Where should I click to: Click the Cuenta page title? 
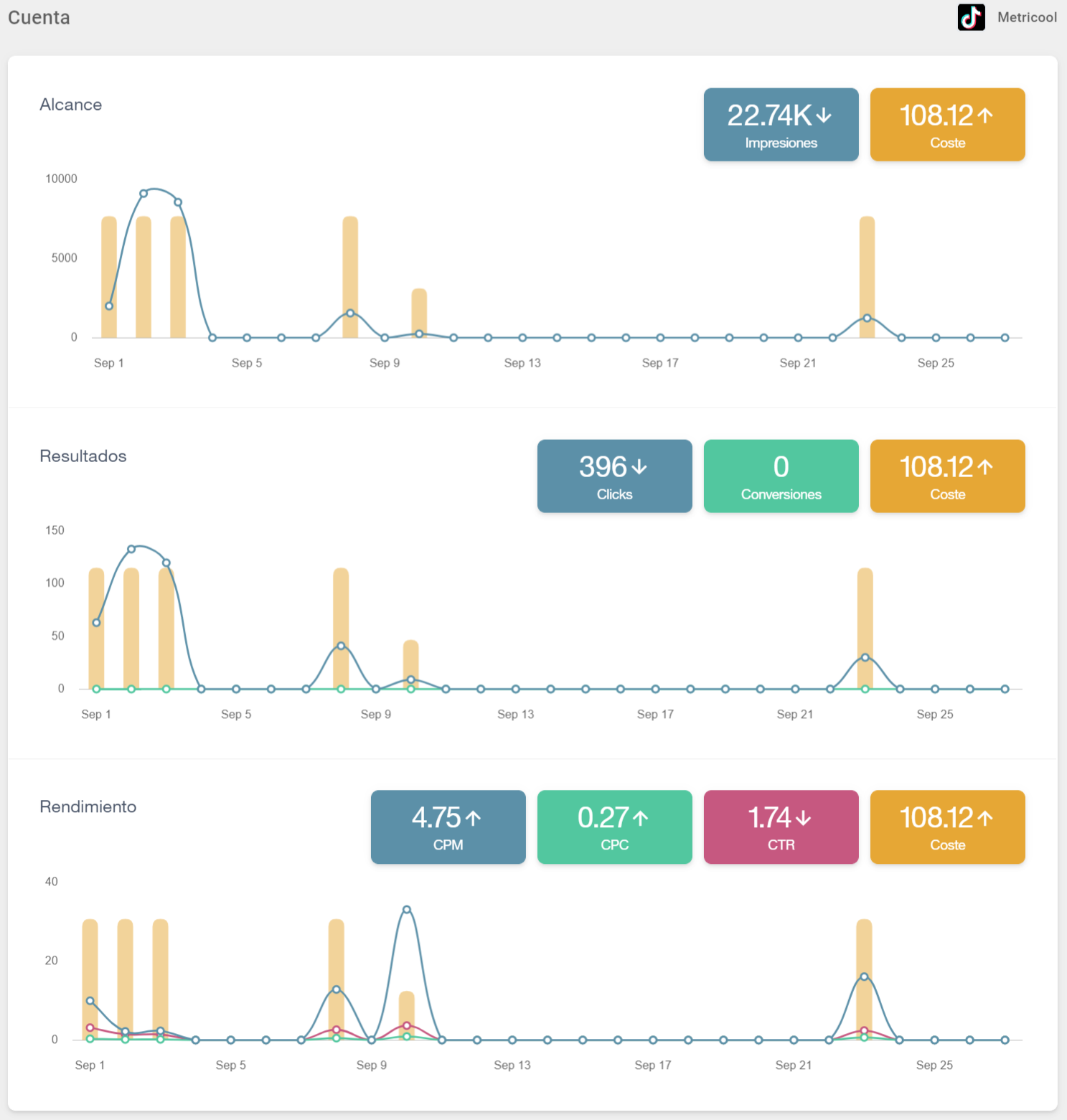pyautogui.click(x=39, y=17)
